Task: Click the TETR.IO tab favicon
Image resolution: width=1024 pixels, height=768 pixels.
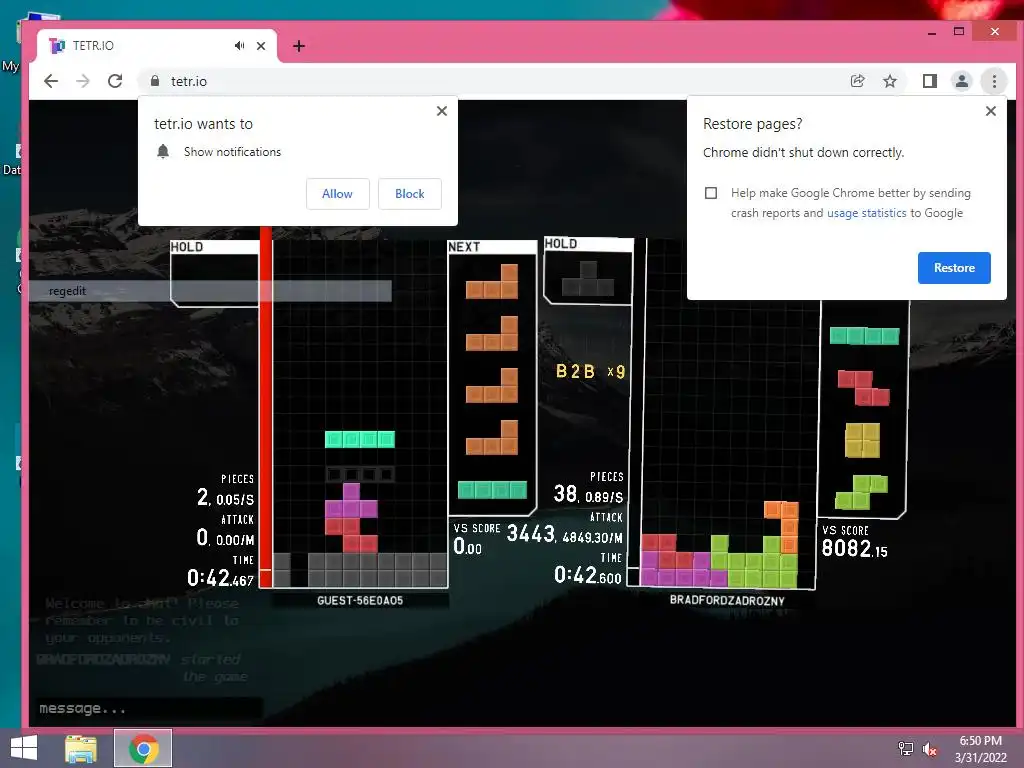Action: [57, 46]
